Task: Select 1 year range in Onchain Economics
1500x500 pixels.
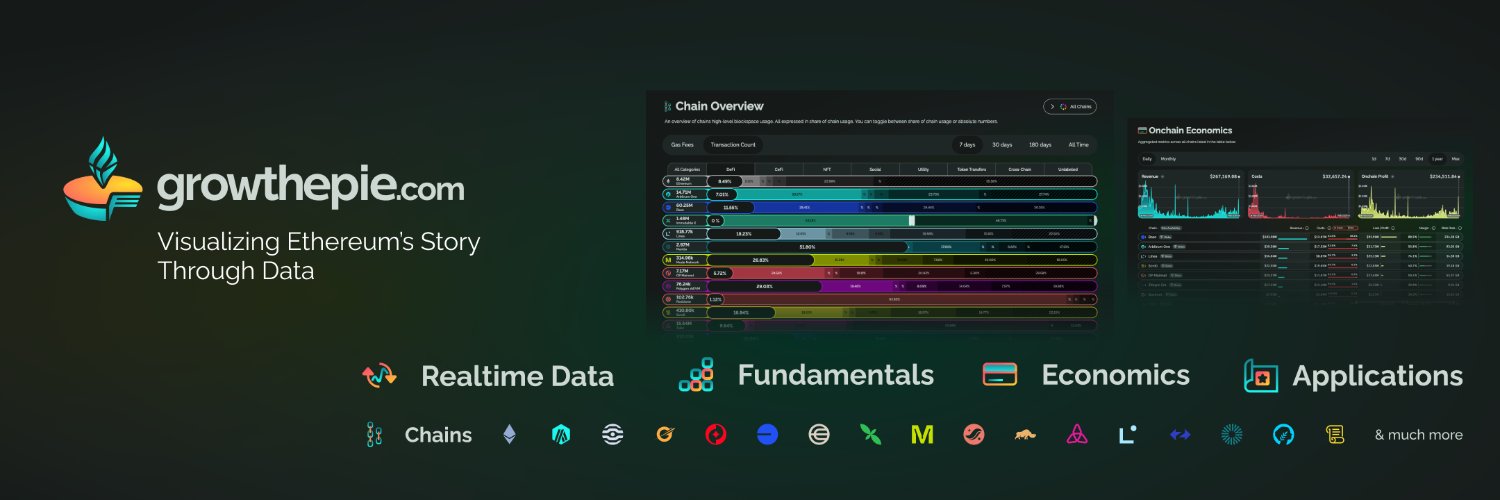Action: click(x=1437, y=159)
